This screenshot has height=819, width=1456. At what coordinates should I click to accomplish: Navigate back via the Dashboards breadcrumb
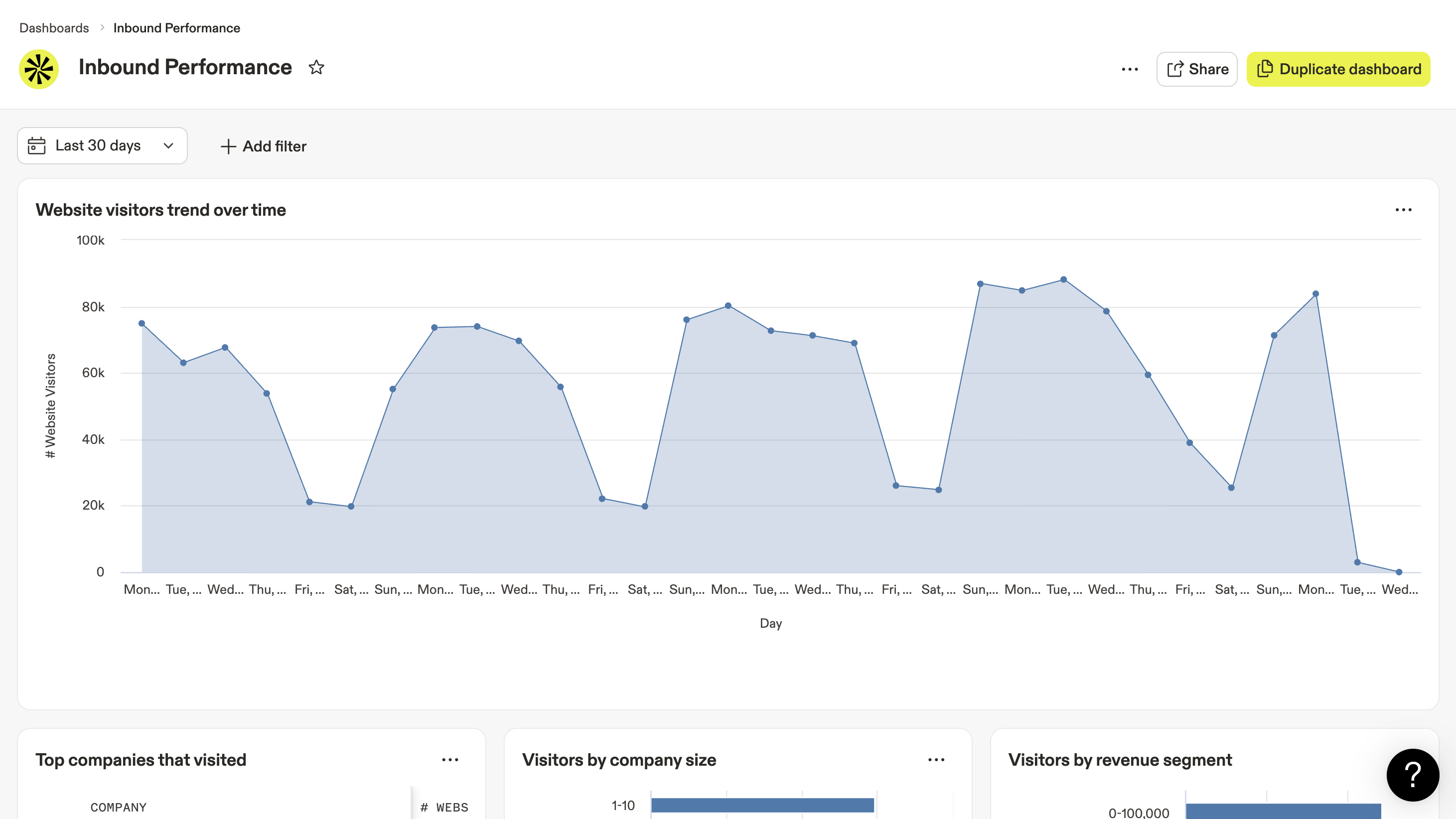point(54,27)
